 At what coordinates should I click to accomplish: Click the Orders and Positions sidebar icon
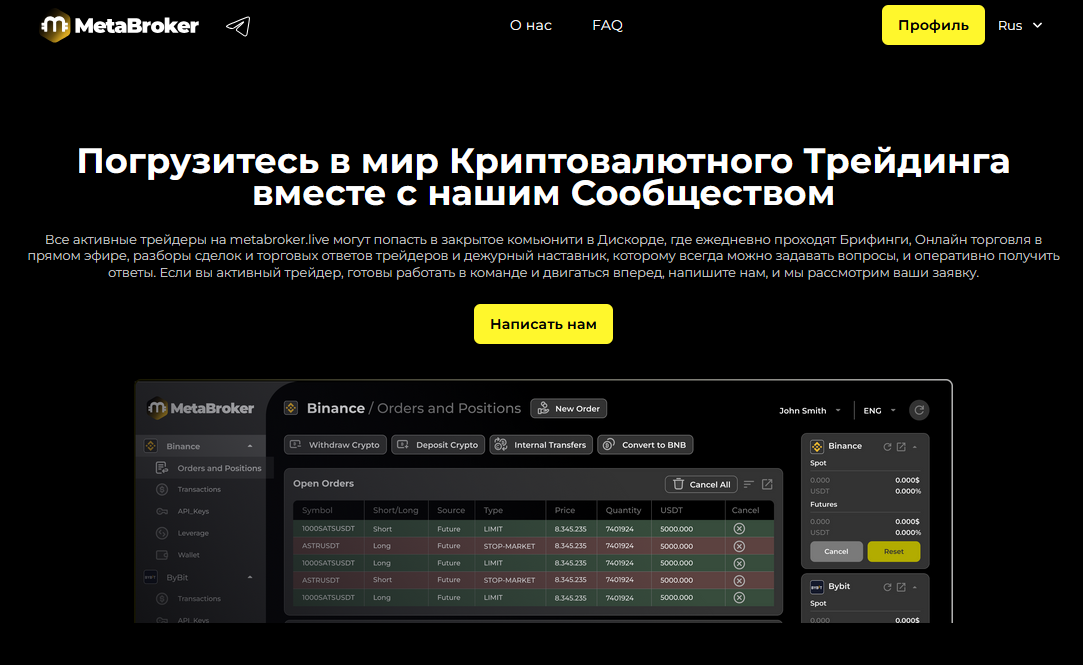(x=162, y=468)
